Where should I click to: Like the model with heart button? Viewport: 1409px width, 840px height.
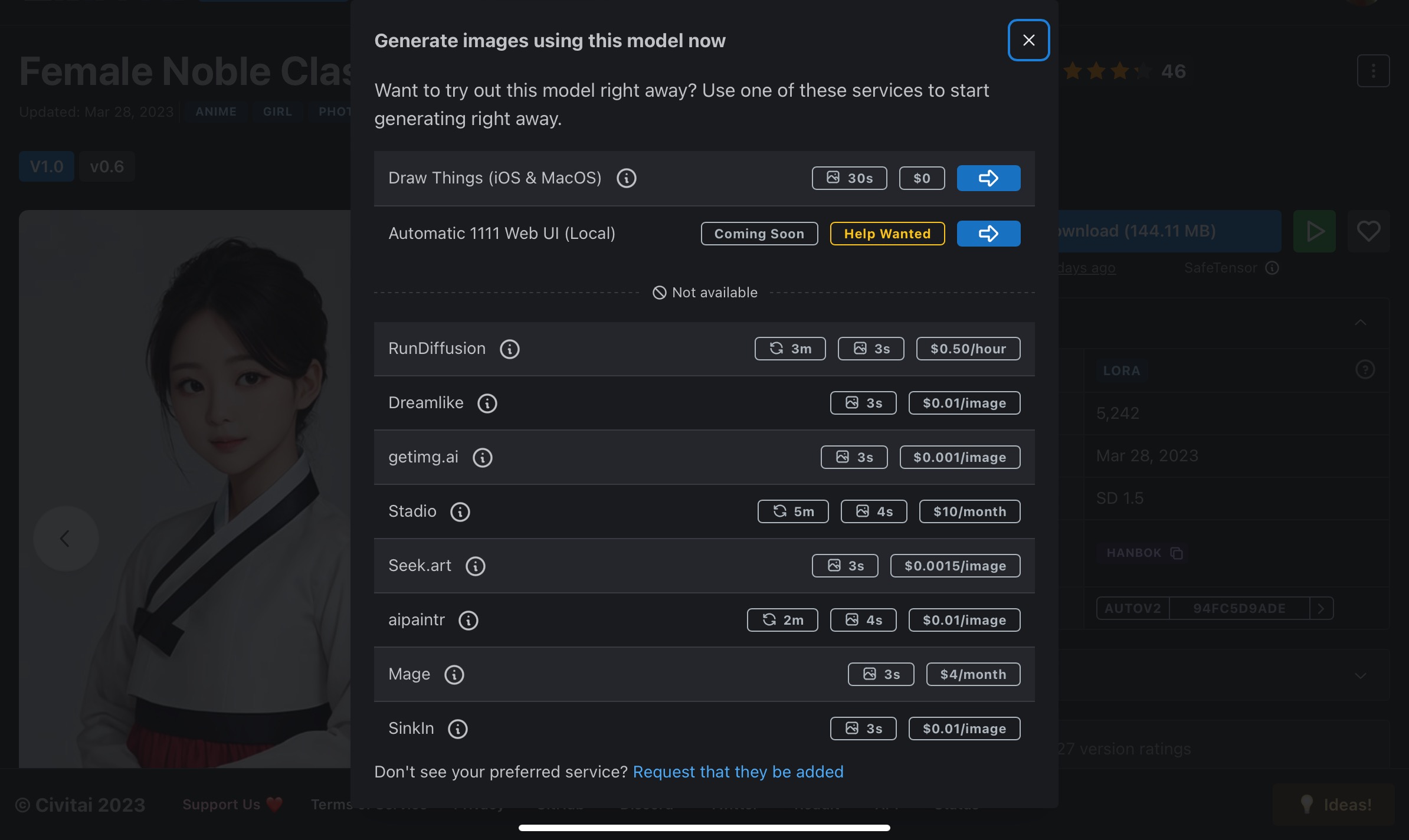(1368, 231)
